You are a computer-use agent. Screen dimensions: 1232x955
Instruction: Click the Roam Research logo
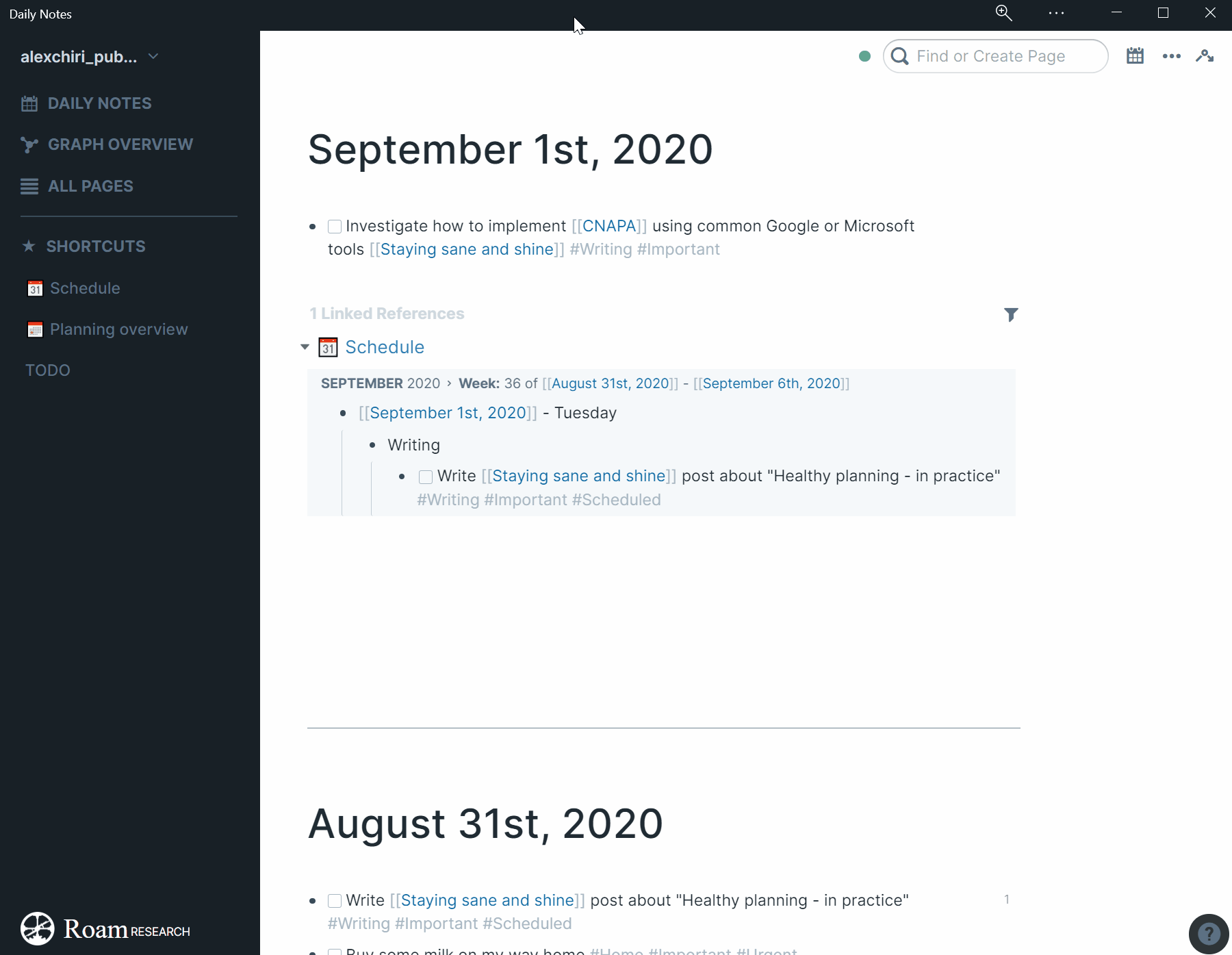coord(105,929)
